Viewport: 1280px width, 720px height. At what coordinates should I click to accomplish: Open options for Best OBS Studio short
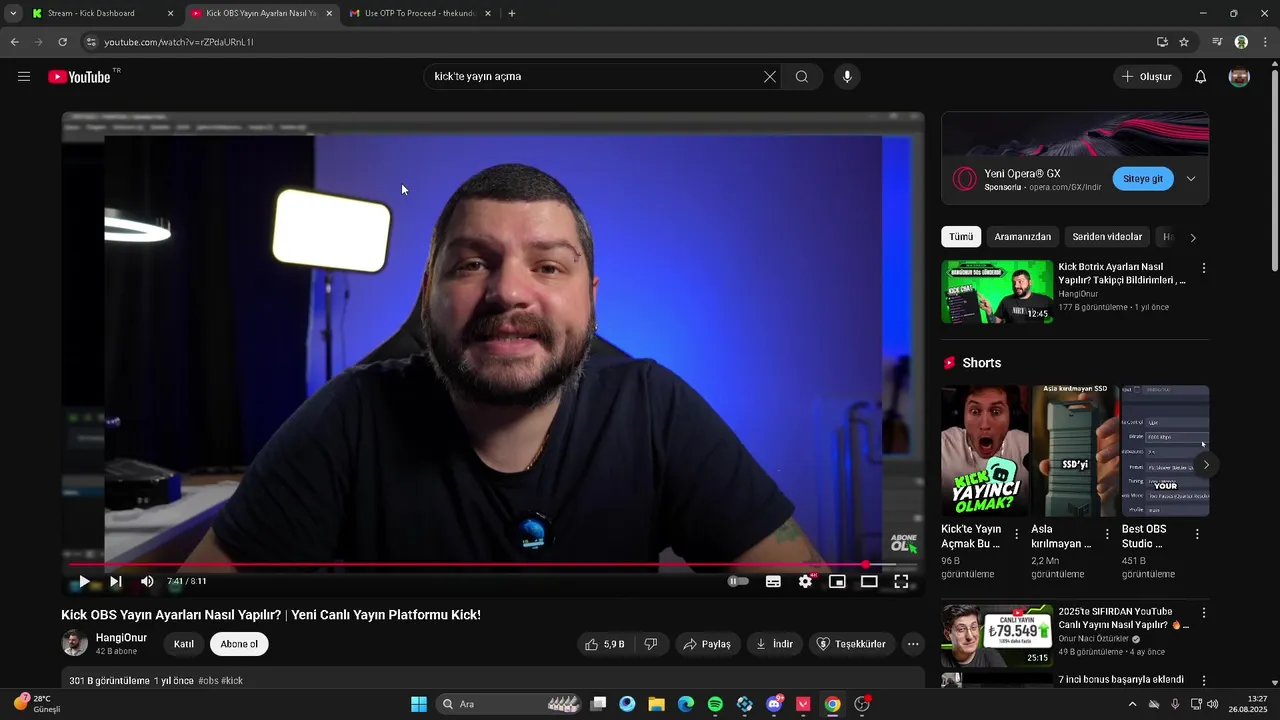pos(1197,534)
